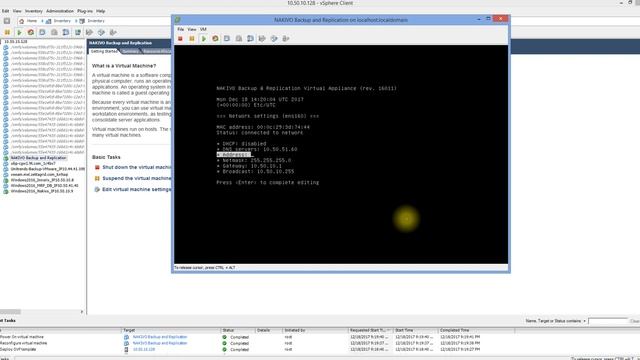This screenshot has height=360, width=640.
Task: Select Windows2016_Nakivo VM in inventory tree
Action: pyautogui.click(x=42, y=191)
